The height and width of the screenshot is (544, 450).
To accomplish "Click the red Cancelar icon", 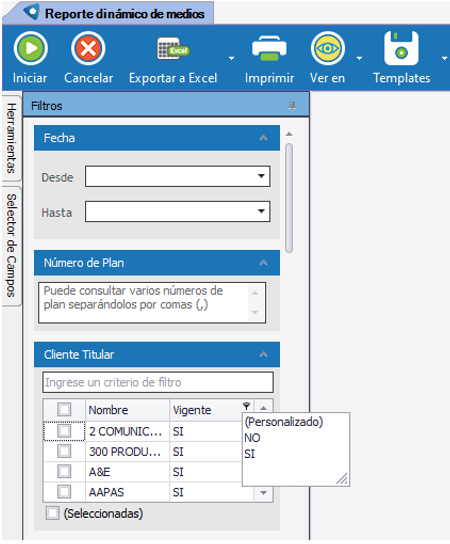I will [88, 48].
